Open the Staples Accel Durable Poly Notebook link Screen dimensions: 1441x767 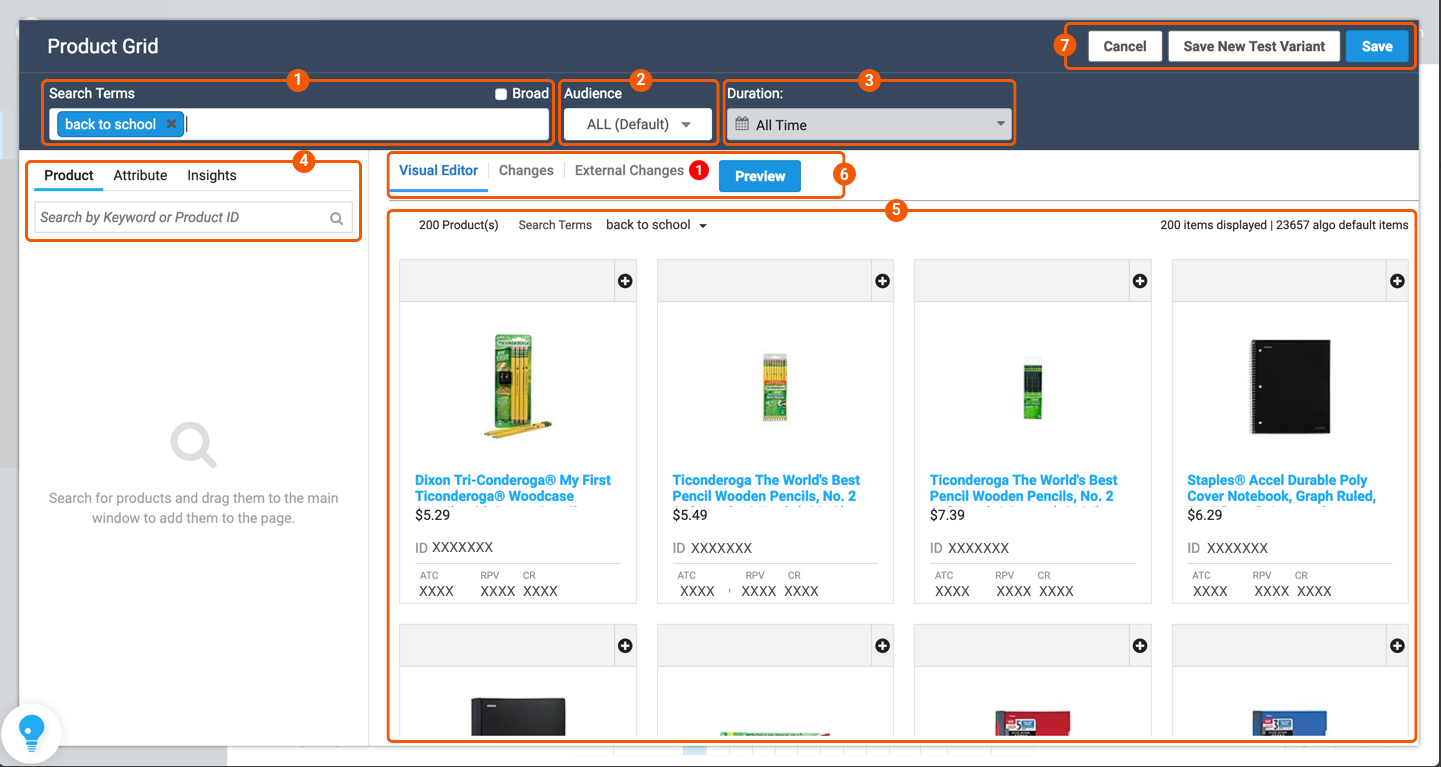pyautogui.click(x=1281, y=488)
